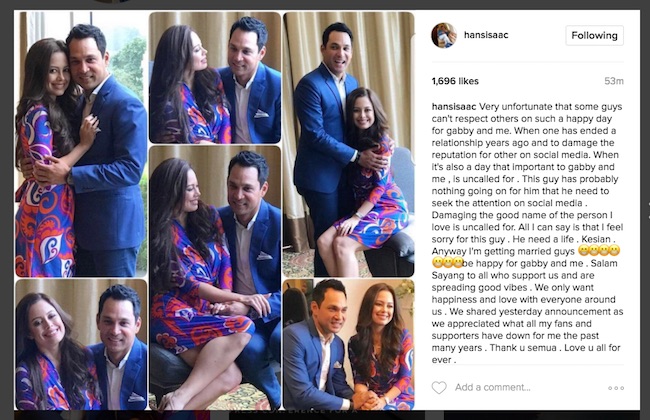Select the large top-left couple photo
This screenshot has width=650, height=420.
tap(81, 144)
